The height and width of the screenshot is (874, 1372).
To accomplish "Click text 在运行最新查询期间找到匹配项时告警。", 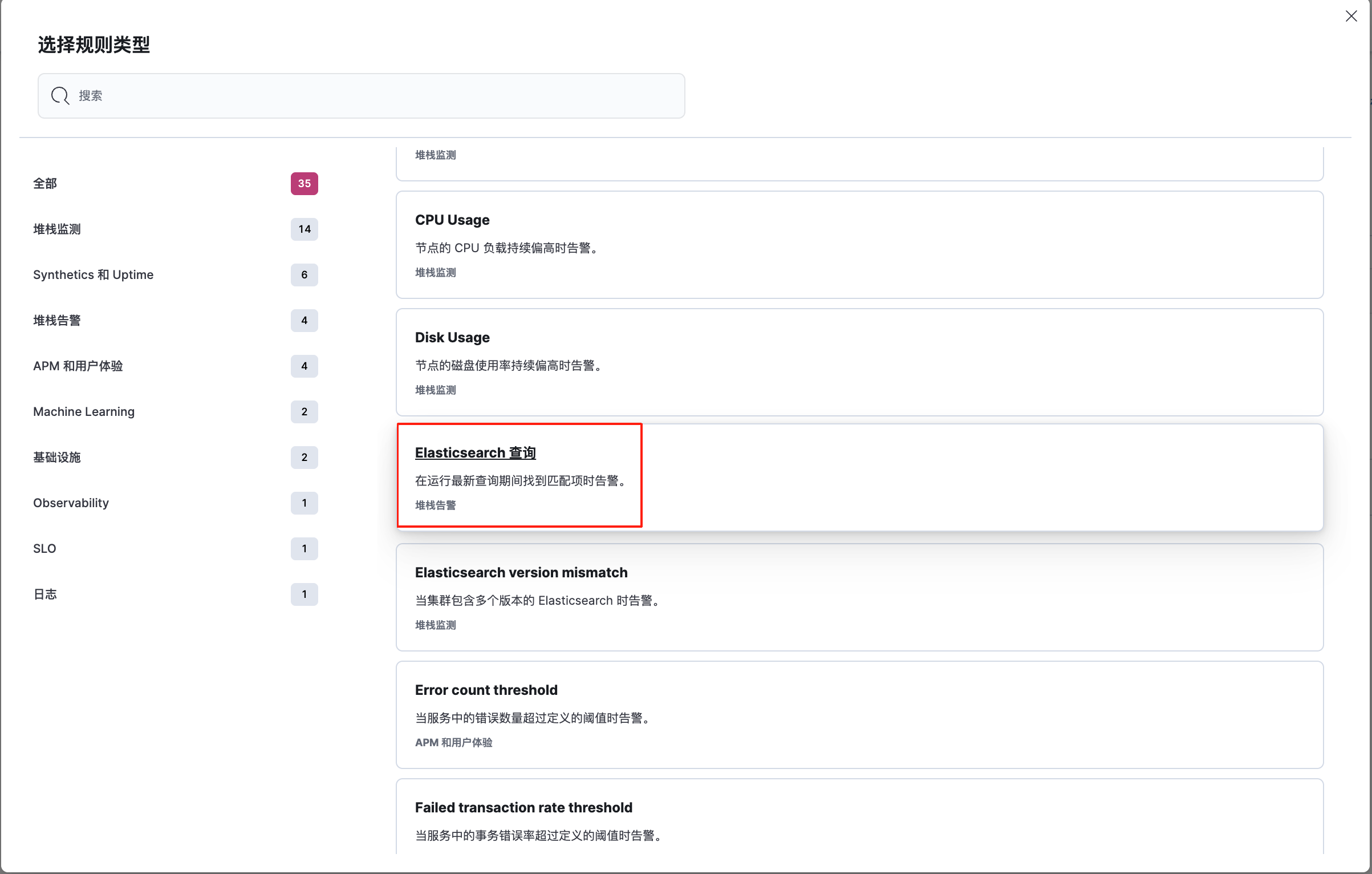I will click(522, 480).
